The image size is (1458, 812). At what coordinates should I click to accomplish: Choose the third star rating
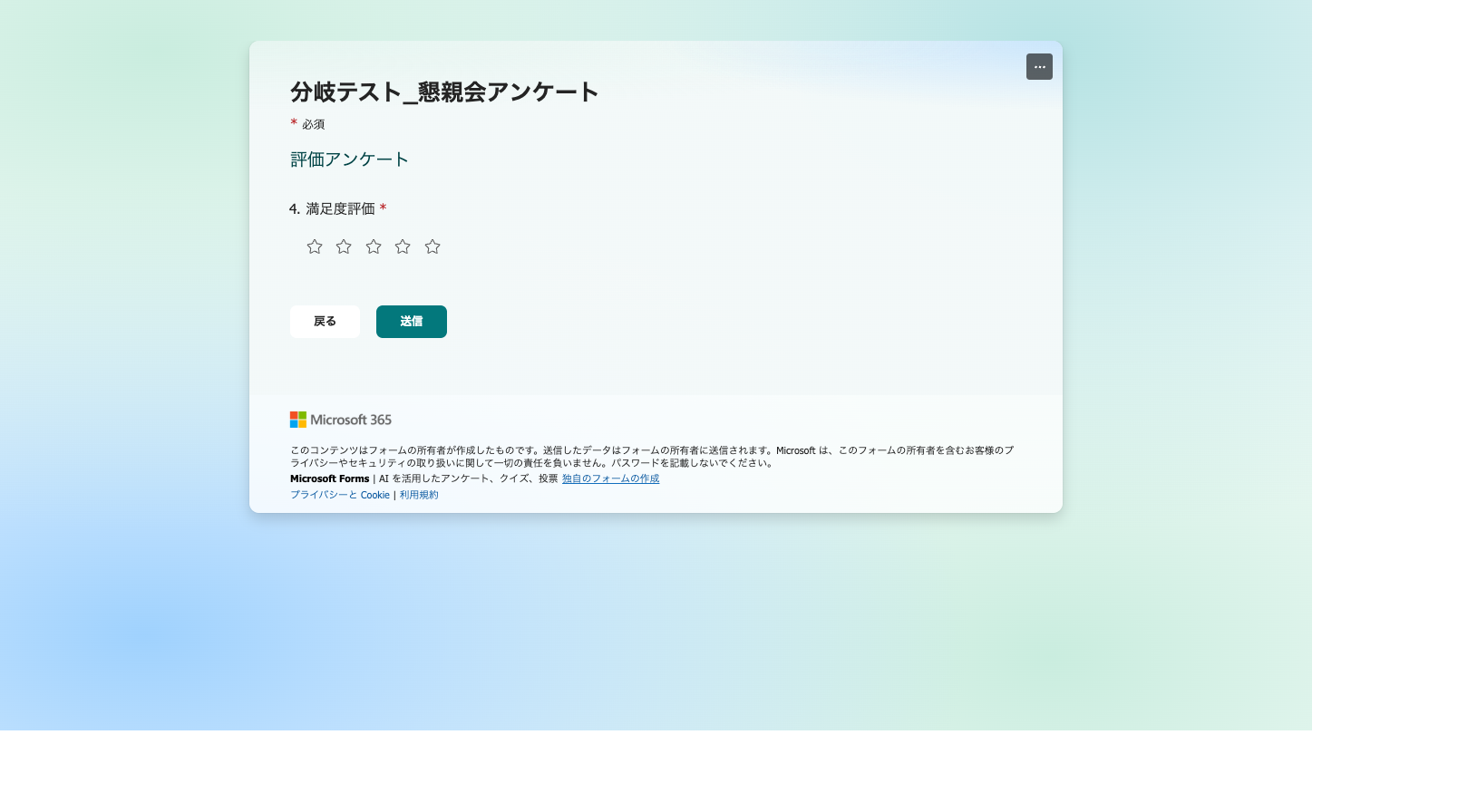tap(374, 246)
